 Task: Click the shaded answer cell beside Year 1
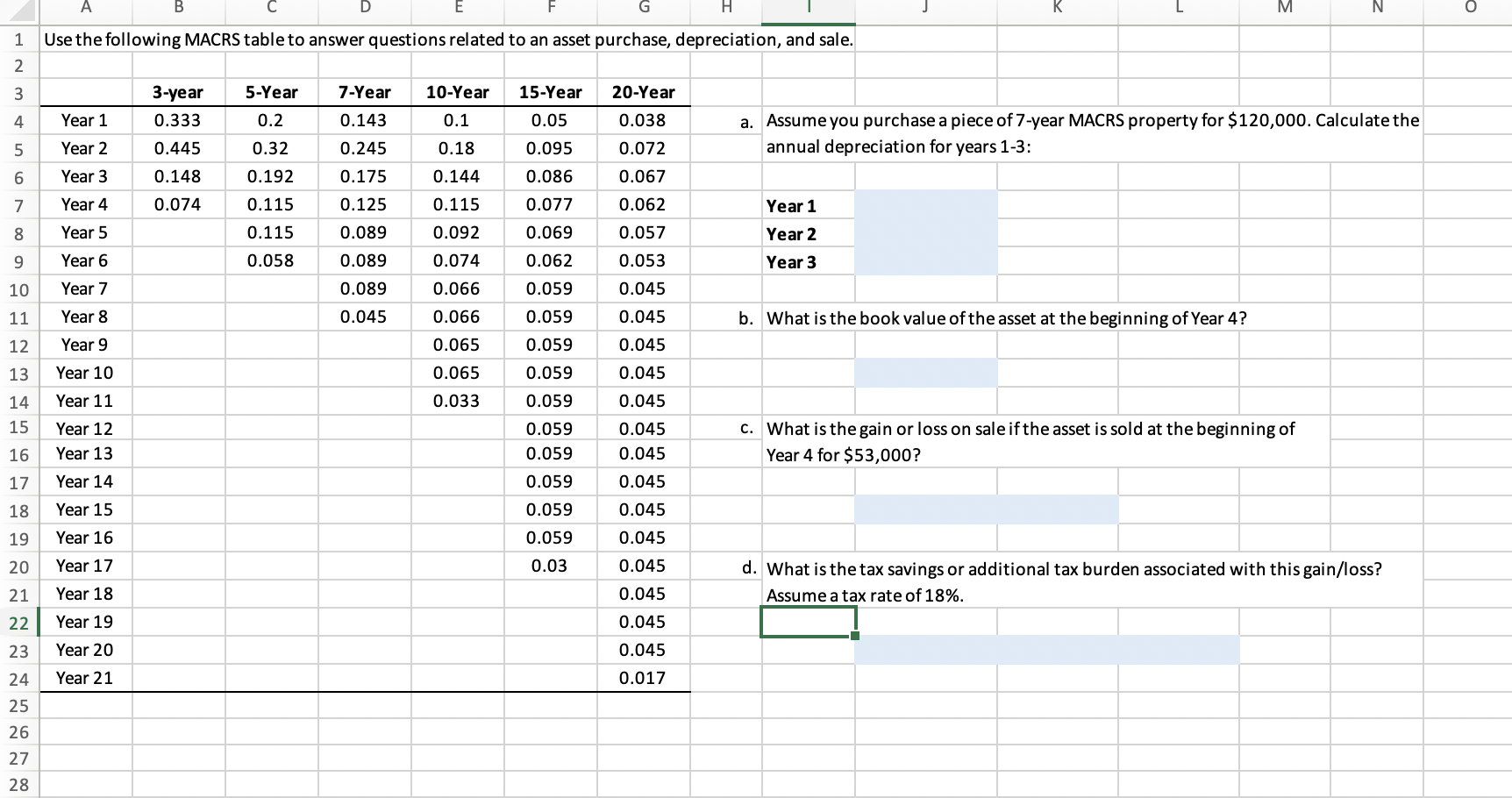tap(926, 205)
